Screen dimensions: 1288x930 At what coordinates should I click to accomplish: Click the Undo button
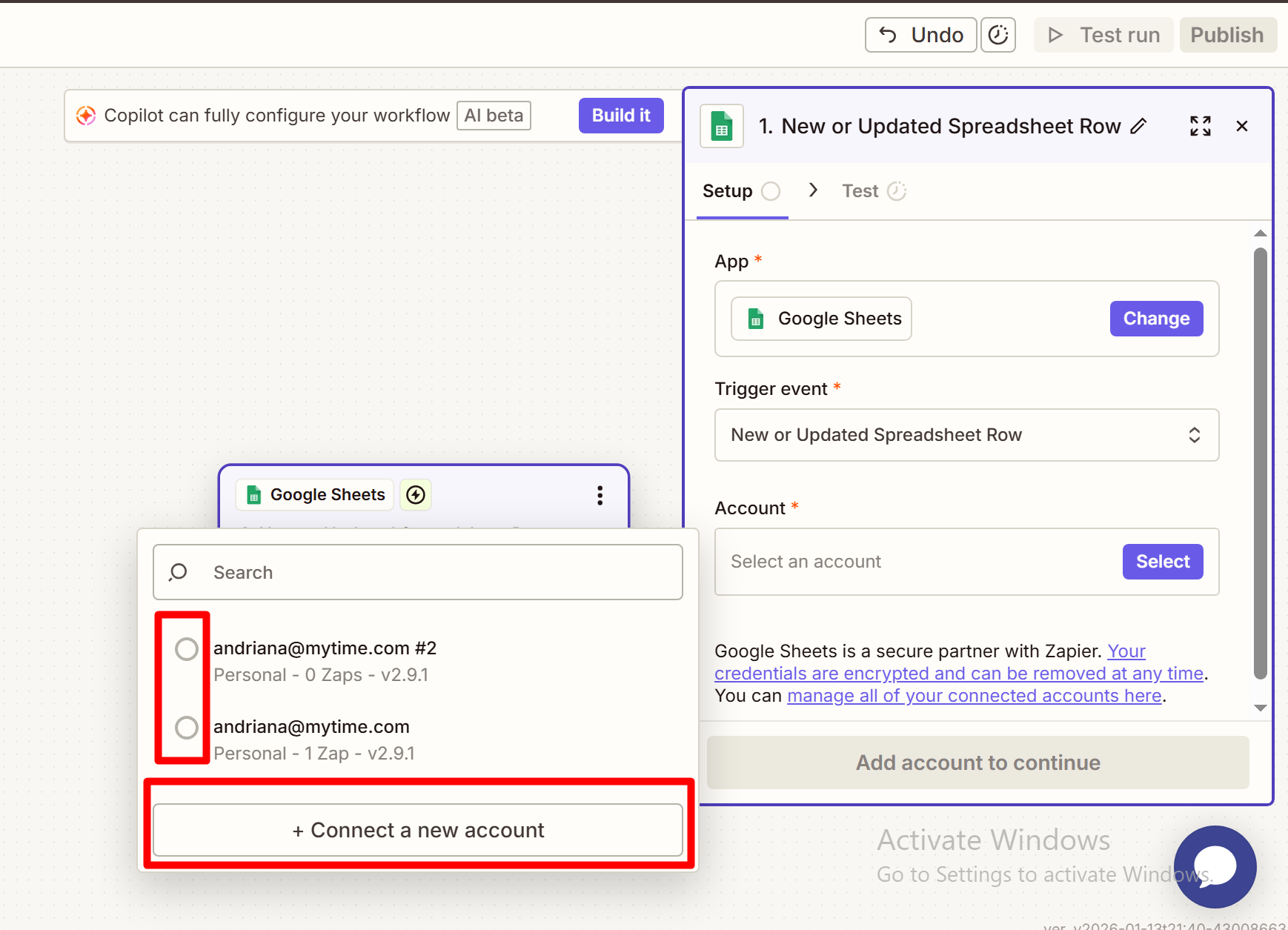pos(920,35)
